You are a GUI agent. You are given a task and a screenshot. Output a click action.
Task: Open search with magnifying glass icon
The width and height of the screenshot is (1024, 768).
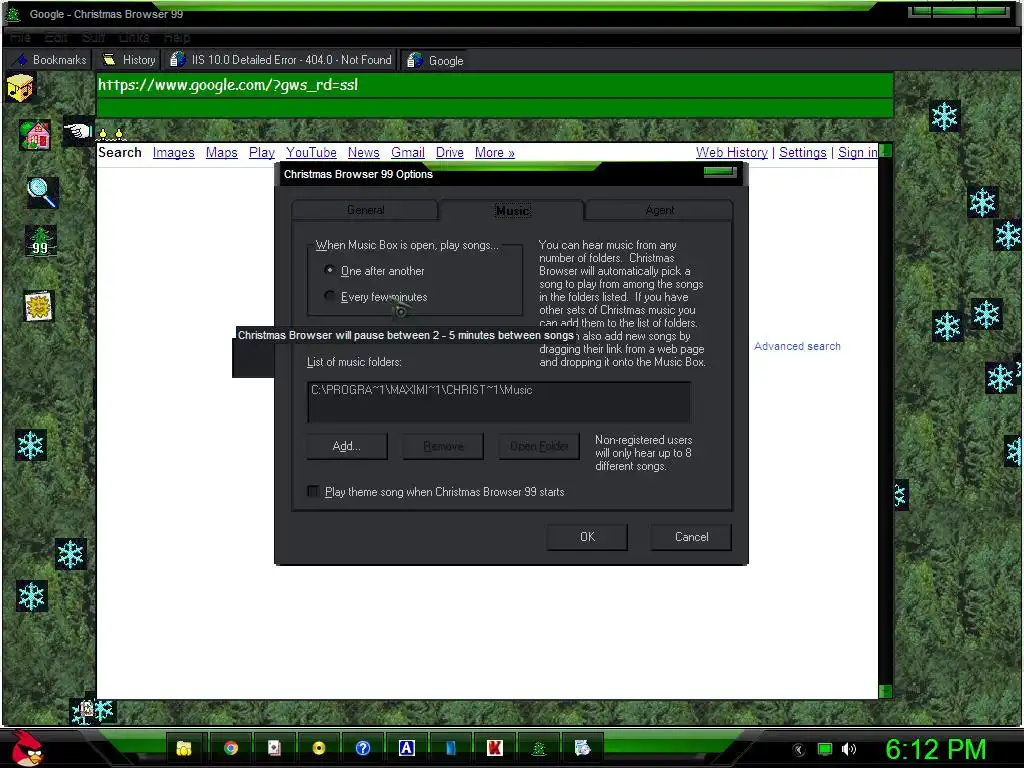click(42, 193)
